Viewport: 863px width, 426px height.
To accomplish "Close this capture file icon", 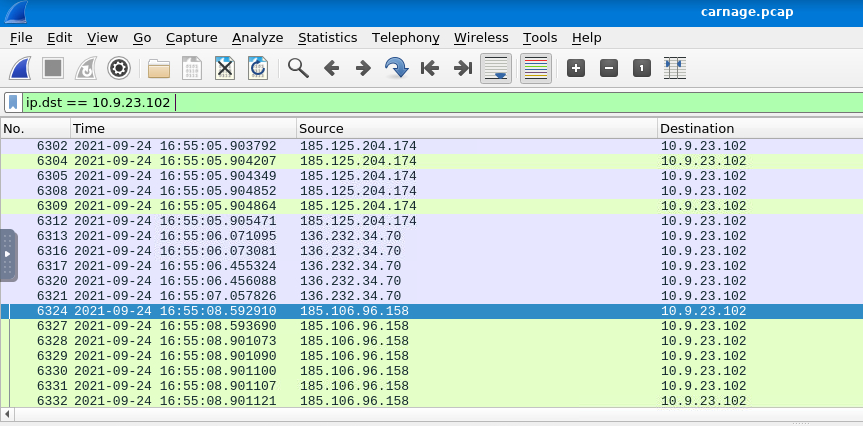I will point(225,68).
